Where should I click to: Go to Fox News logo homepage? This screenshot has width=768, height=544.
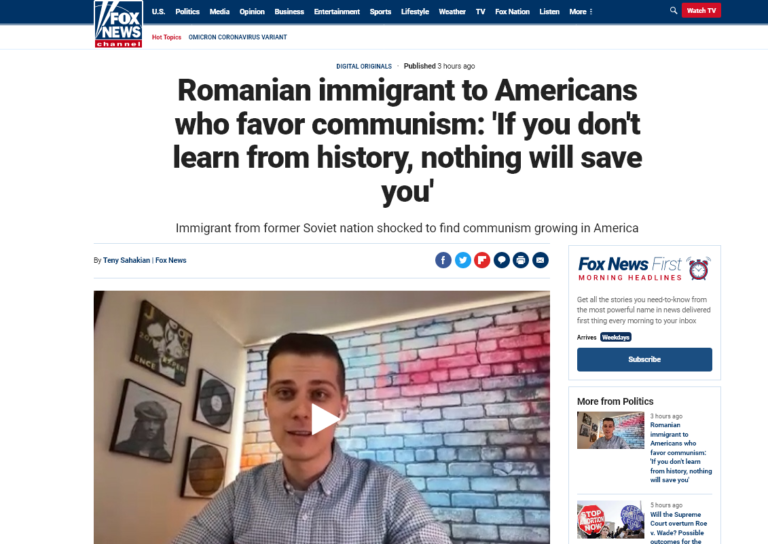tap(119, 24)
